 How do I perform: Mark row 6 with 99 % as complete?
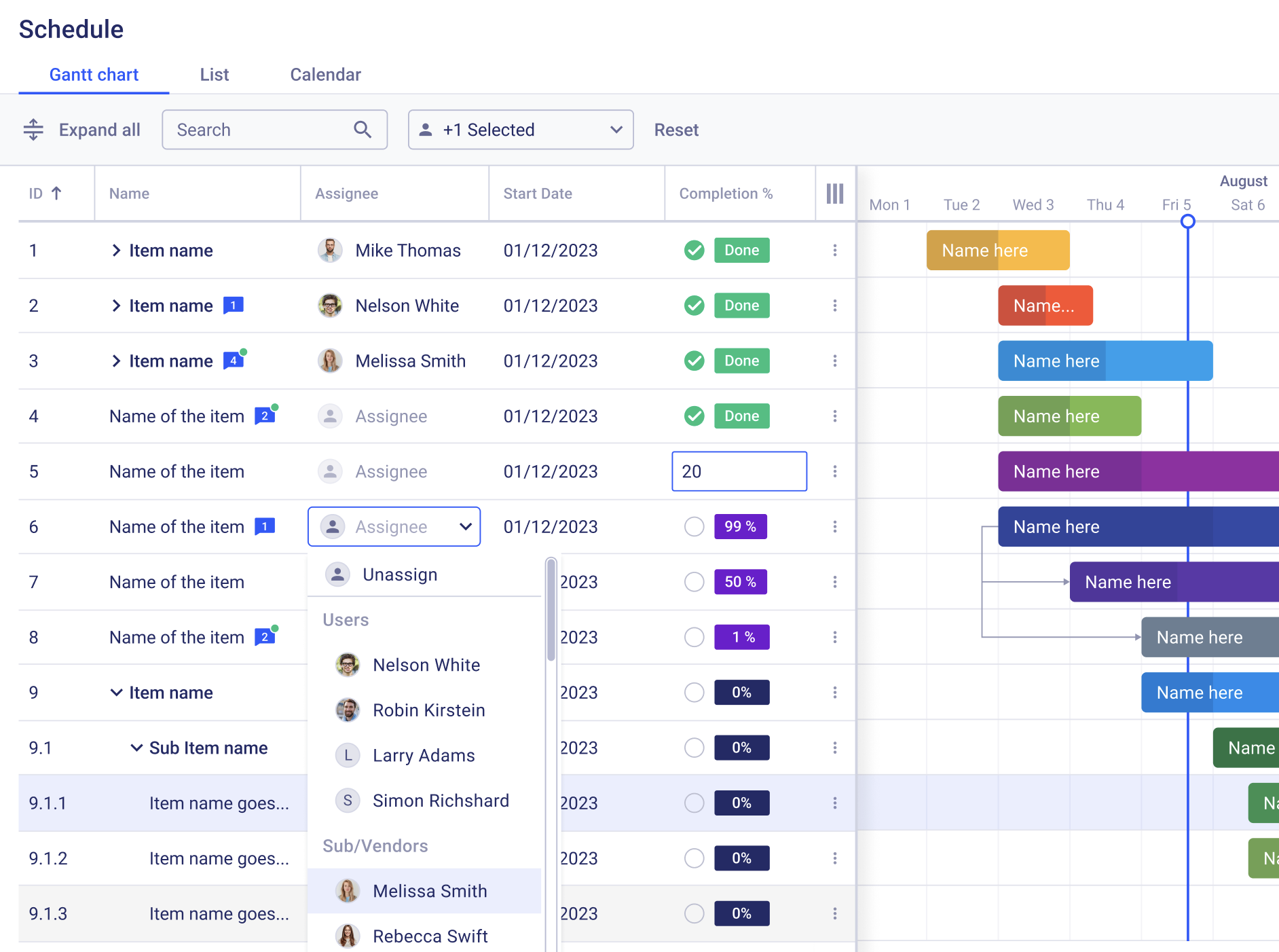[694, 526]
